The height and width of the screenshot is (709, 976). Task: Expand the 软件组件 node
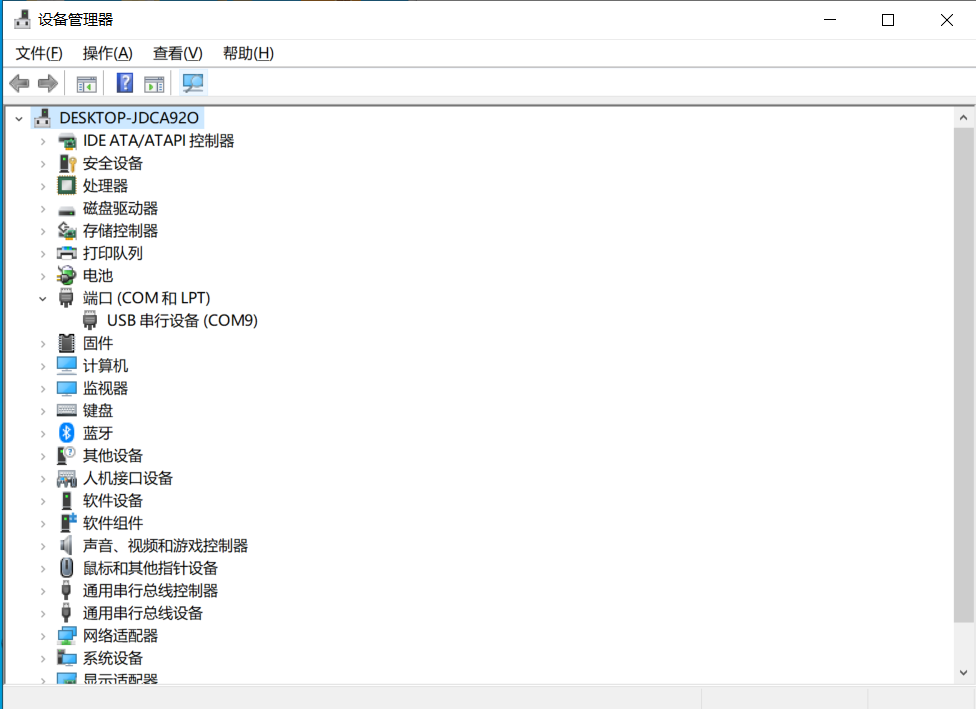(43, 524)
